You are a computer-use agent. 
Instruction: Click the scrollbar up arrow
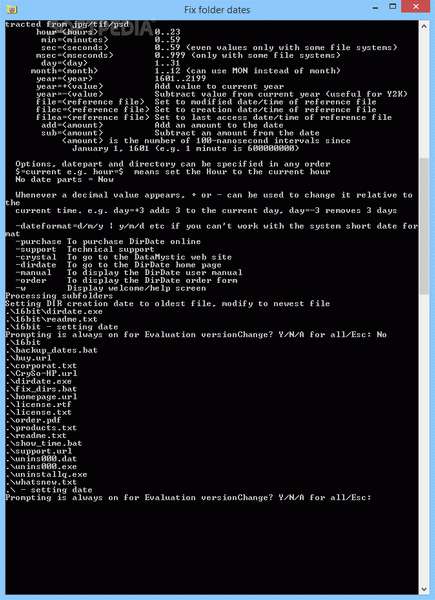point(424,26)
